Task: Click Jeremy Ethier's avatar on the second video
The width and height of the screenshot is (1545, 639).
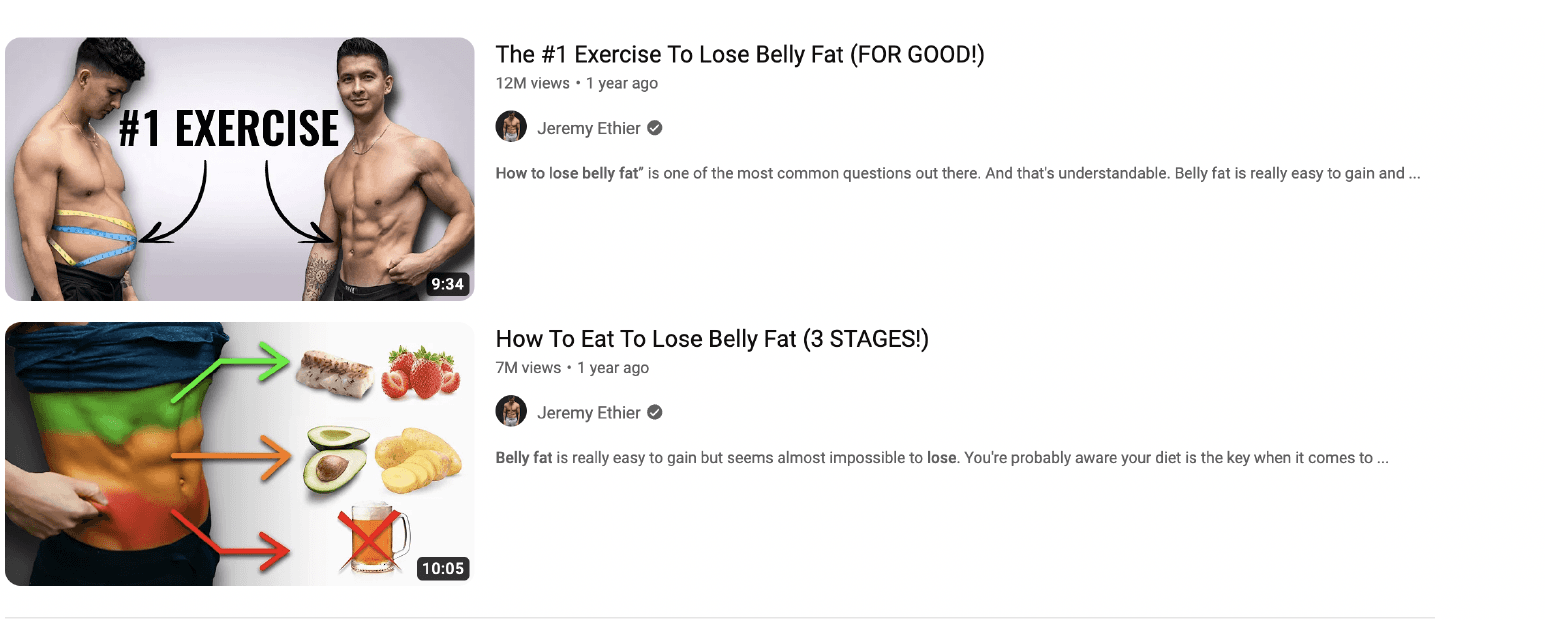Action: click(511, 412)
